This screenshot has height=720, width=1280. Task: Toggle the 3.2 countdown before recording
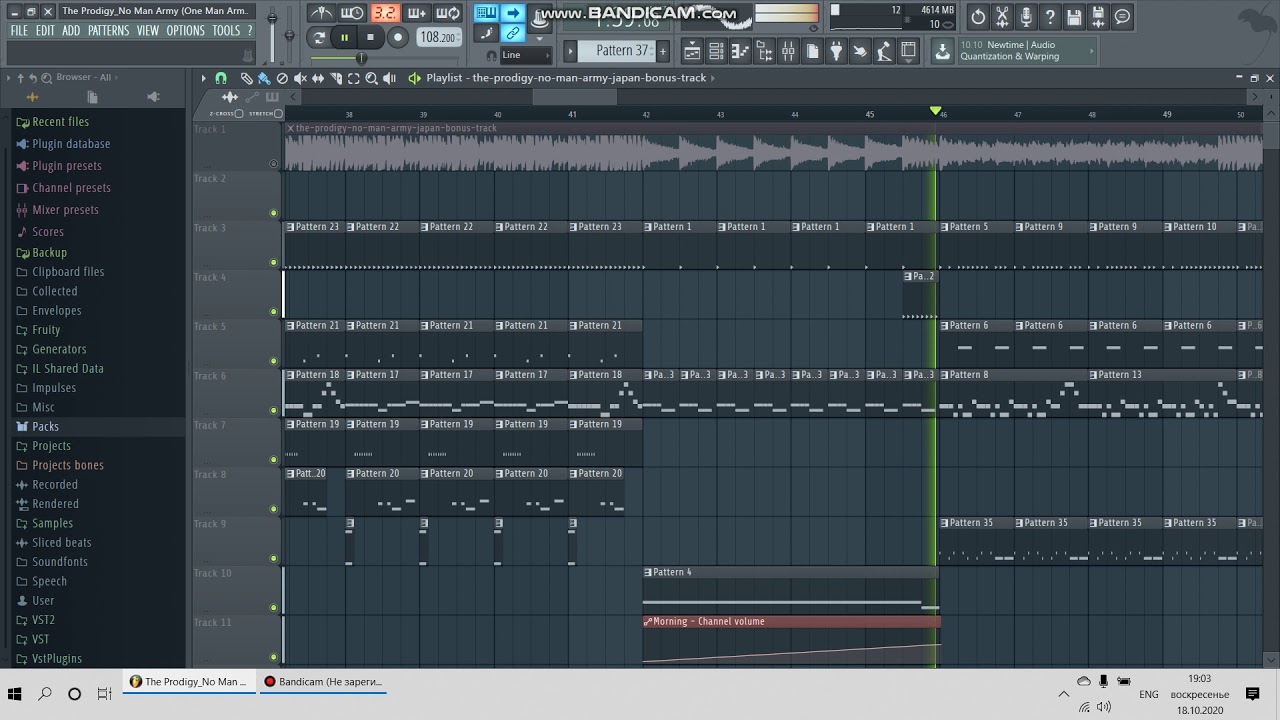tap(386, 13)
